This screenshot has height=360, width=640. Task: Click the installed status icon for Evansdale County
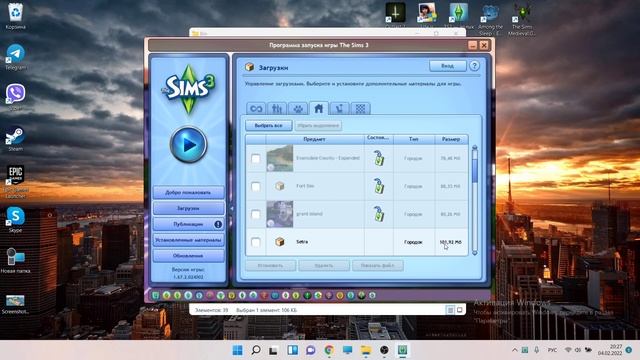coord(379,158)
